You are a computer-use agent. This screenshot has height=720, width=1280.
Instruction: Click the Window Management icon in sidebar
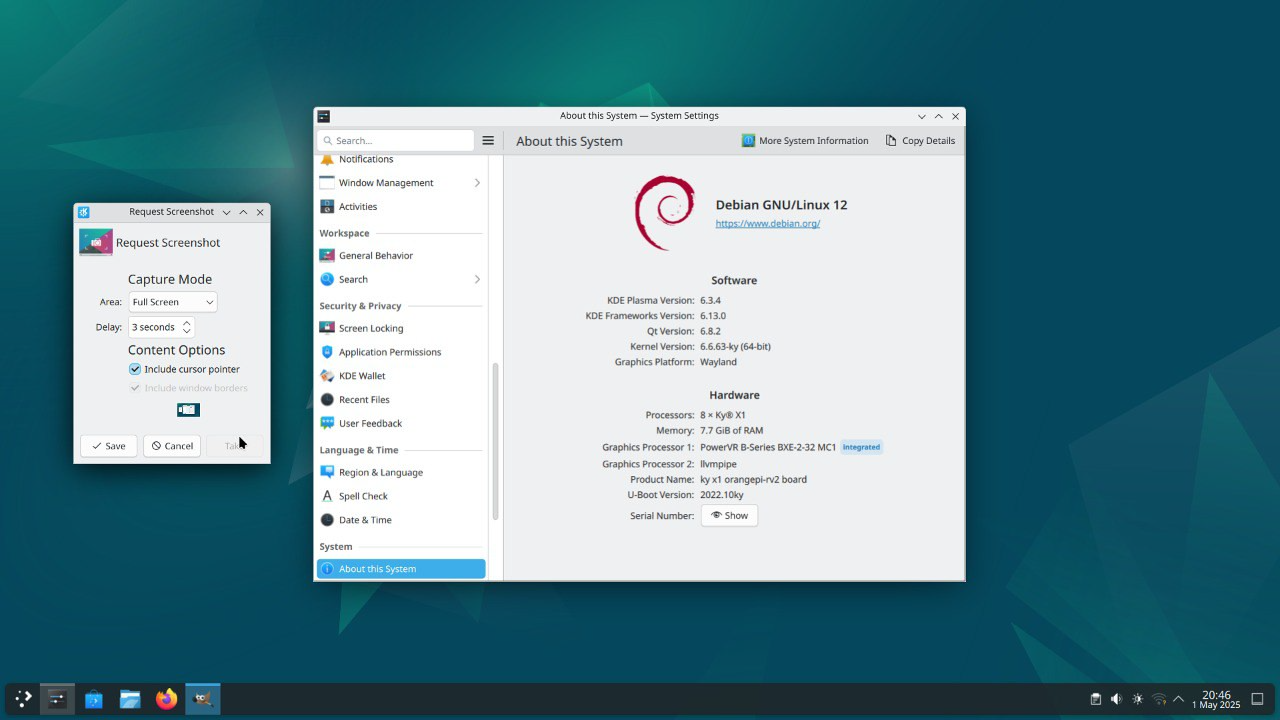327,183
